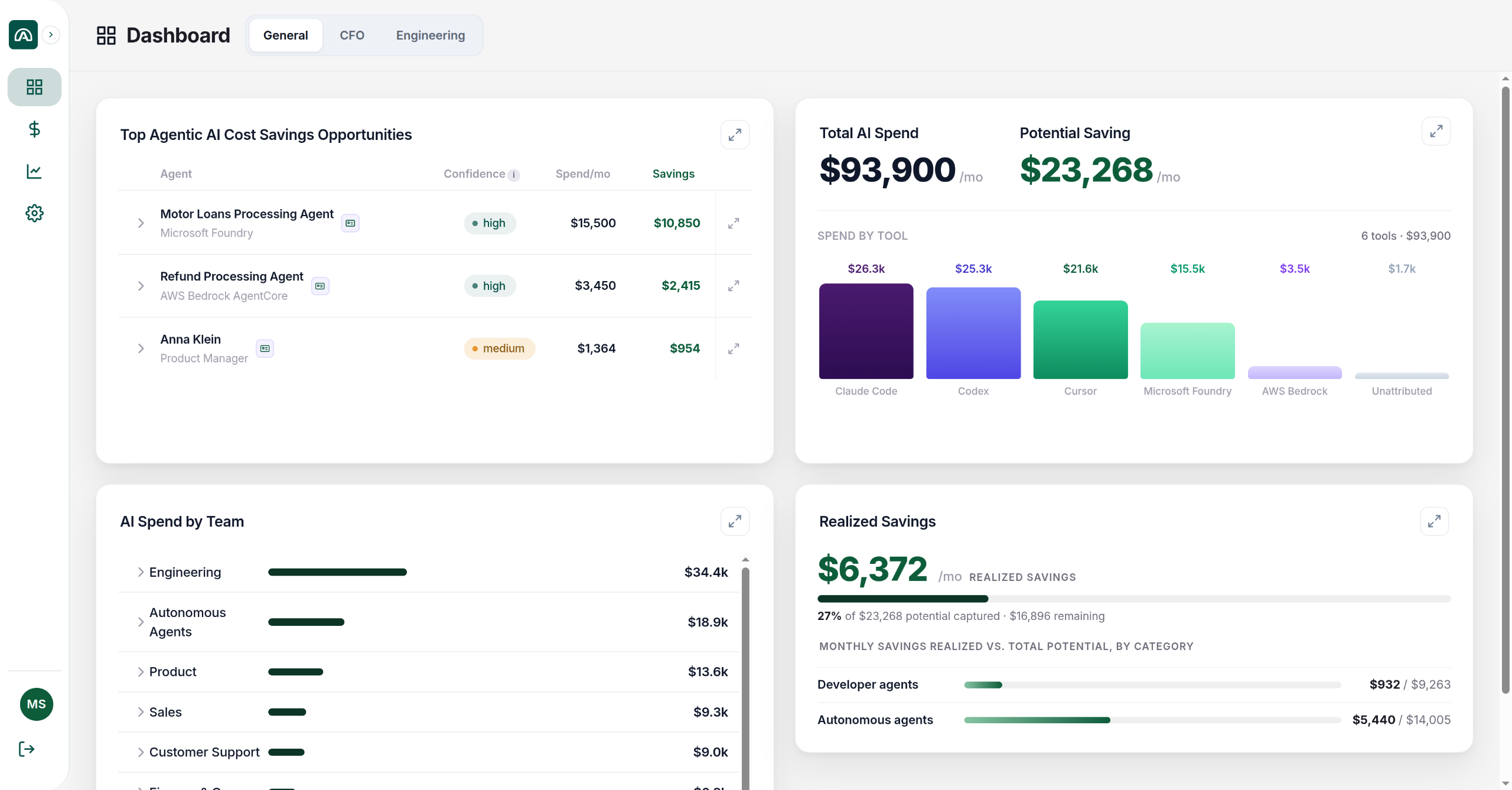This screenshot has height=790, width=1512.
Task: Expand the Realized Savings card to fullscreen
Action: pos(1434,521)
